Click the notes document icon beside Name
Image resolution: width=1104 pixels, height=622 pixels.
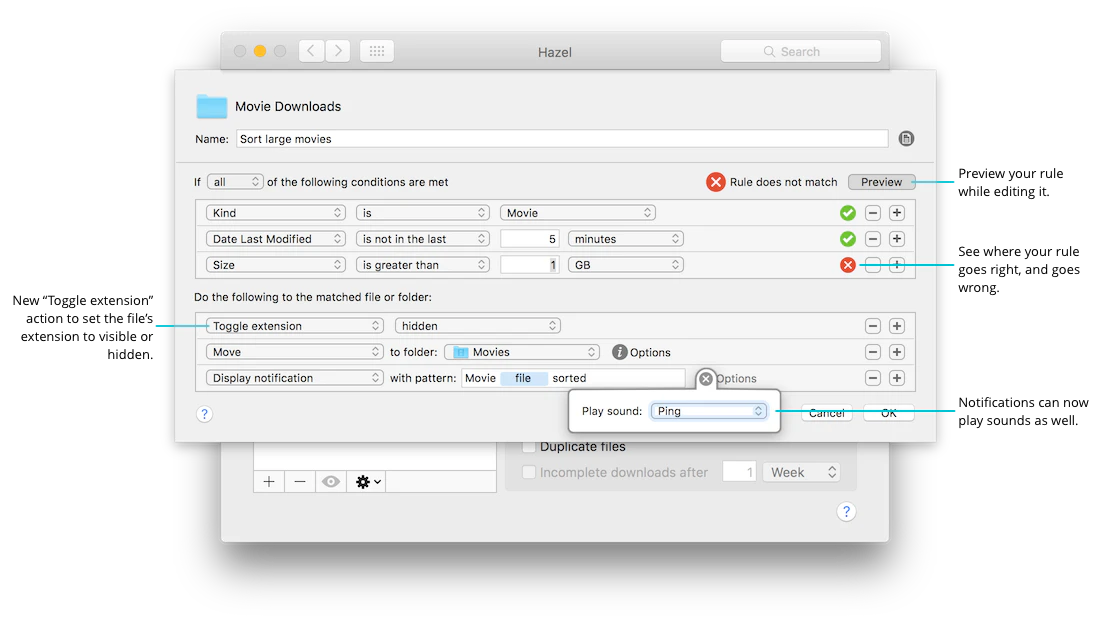906,139
